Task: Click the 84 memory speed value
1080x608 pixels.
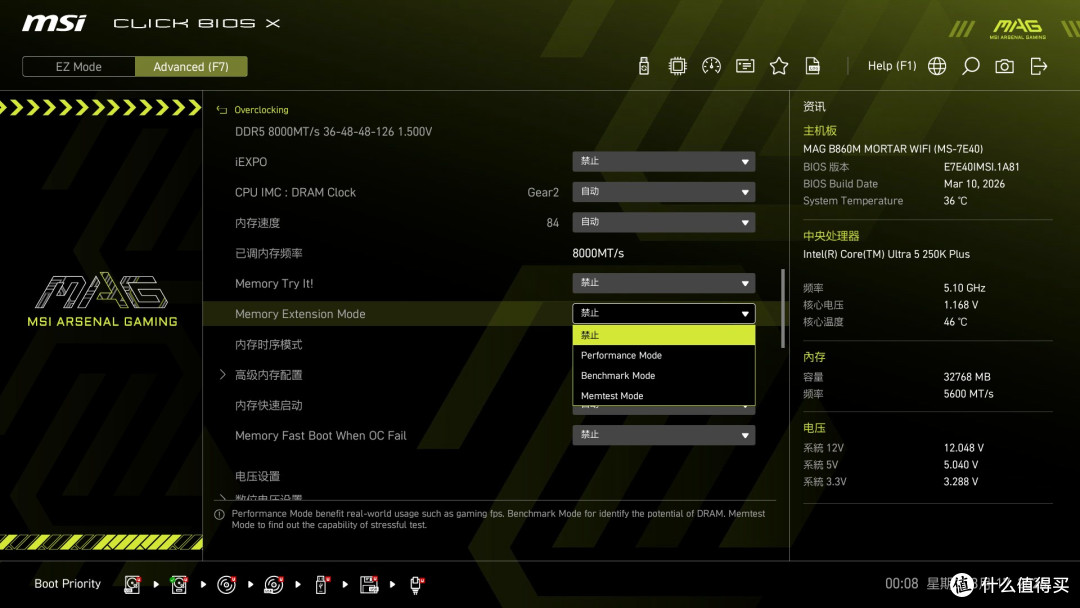Action: 552,223
